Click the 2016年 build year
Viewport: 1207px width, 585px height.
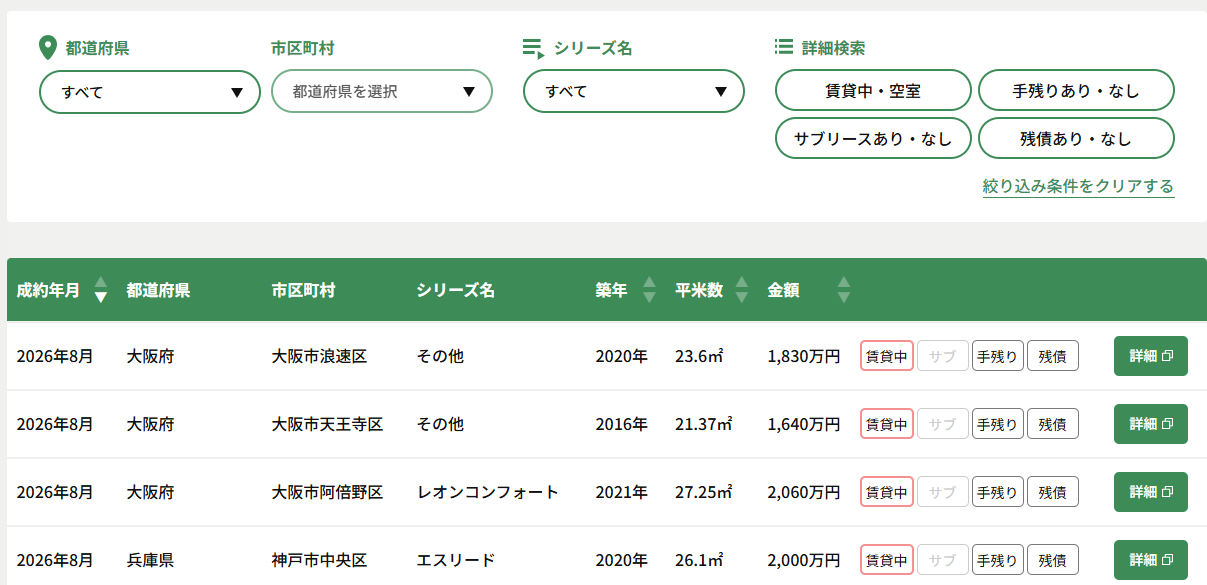(x=621, y=424)
